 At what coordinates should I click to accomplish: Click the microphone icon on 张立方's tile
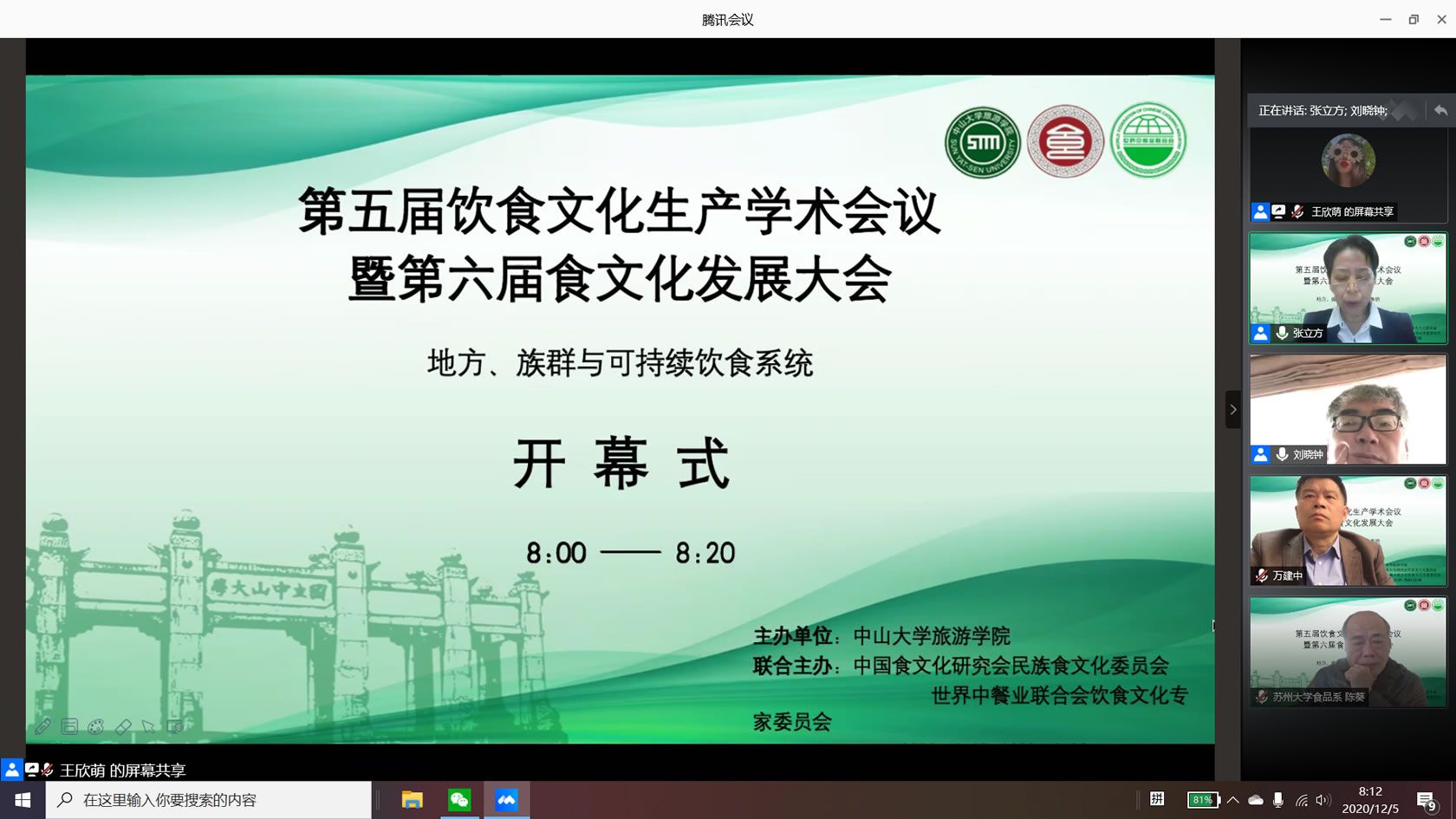pyautogui.click(x=1282, y=333)
